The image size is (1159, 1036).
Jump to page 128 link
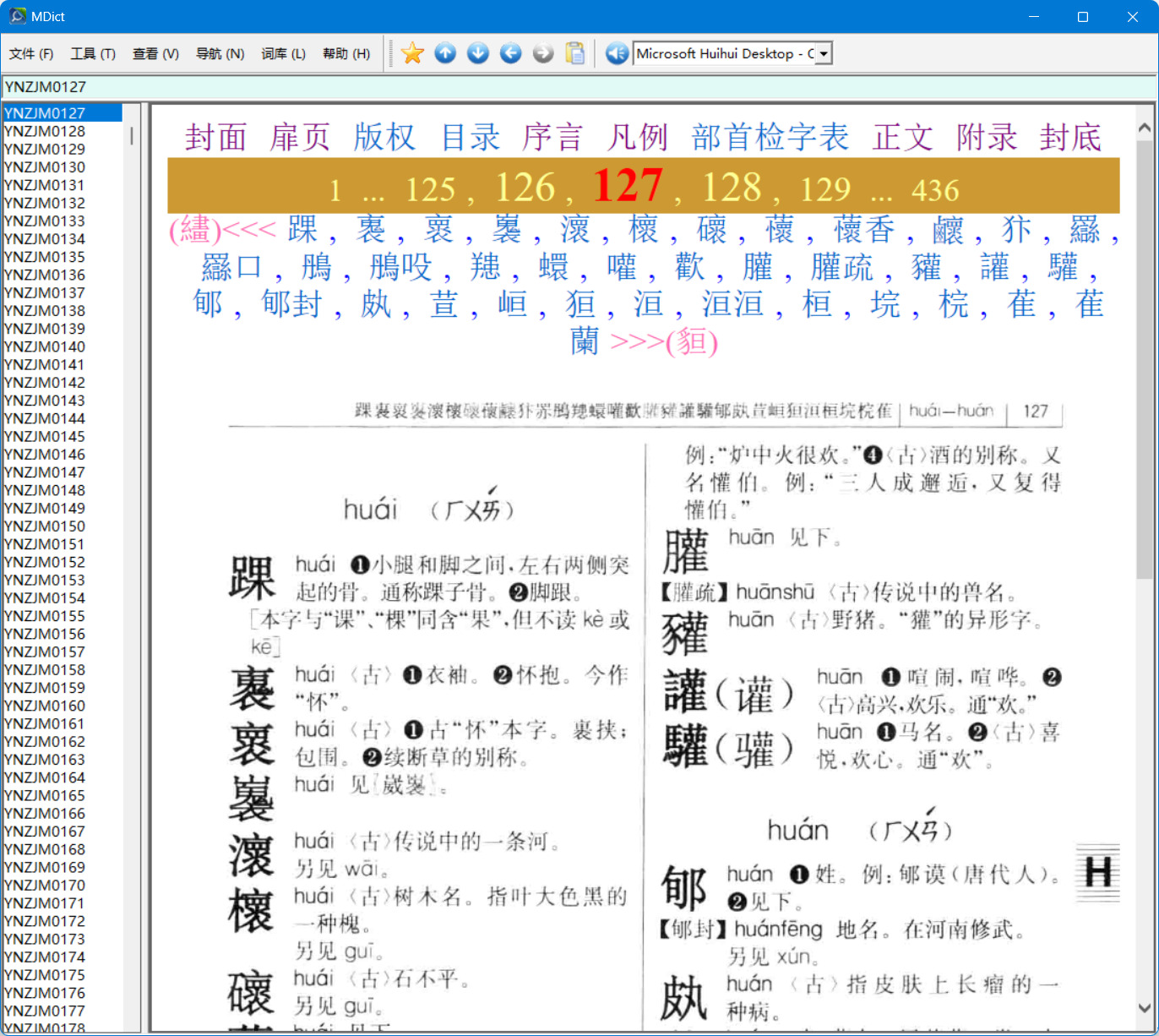(732, 188)
